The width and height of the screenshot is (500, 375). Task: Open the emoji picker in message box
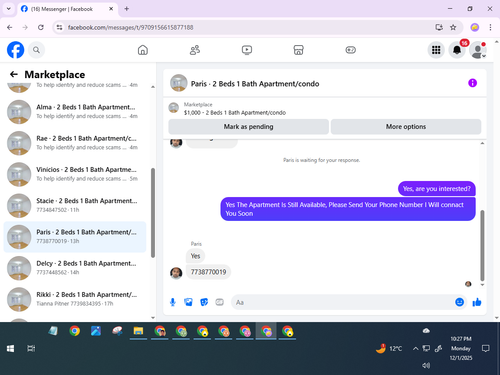[x=459, y=302]
